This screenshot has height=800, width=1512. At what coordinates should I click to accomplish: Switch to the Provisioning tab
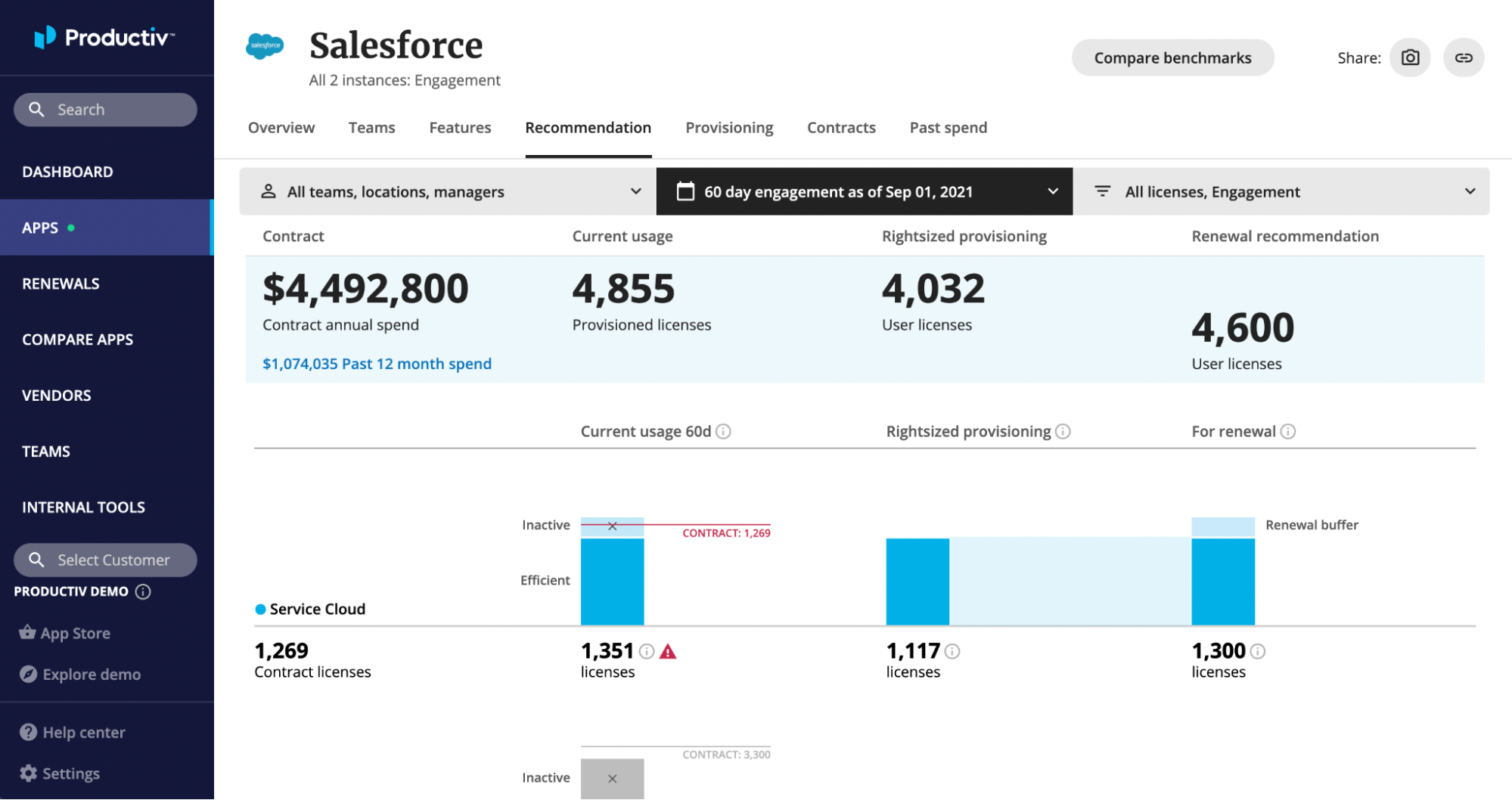(729, 128)
